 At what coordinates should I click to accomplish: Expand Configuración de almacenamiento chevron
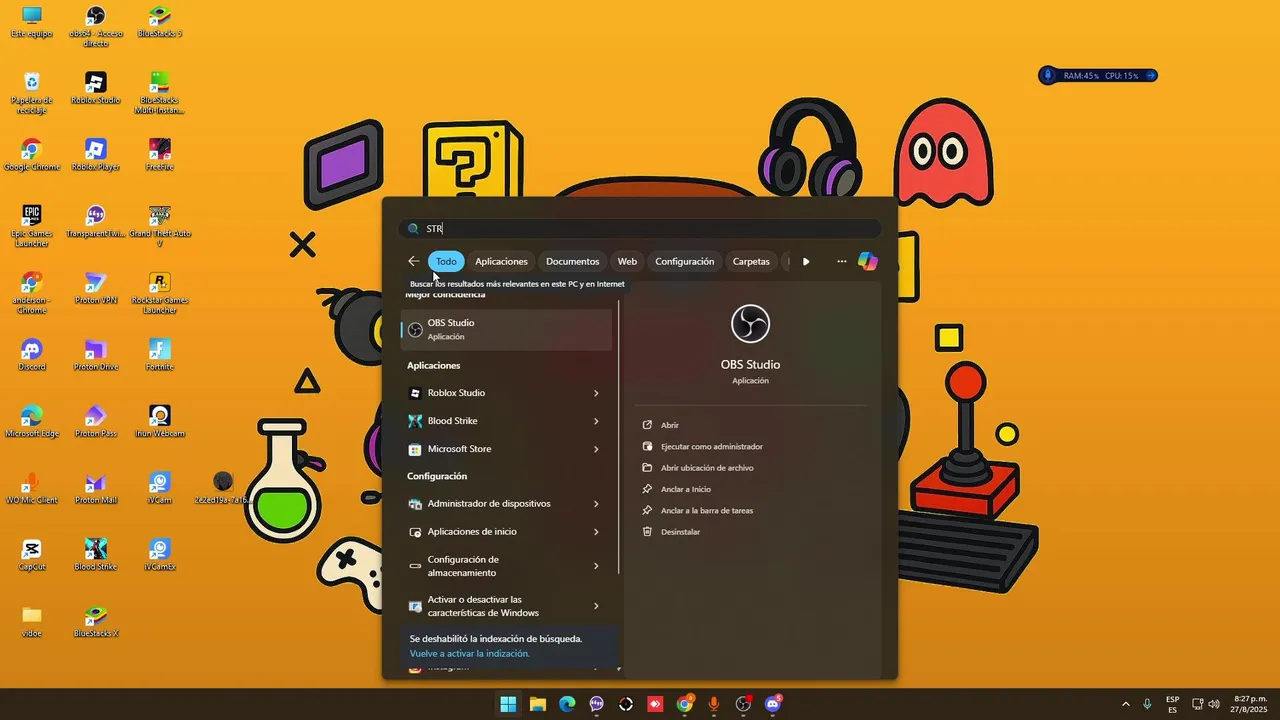[596, 566]
